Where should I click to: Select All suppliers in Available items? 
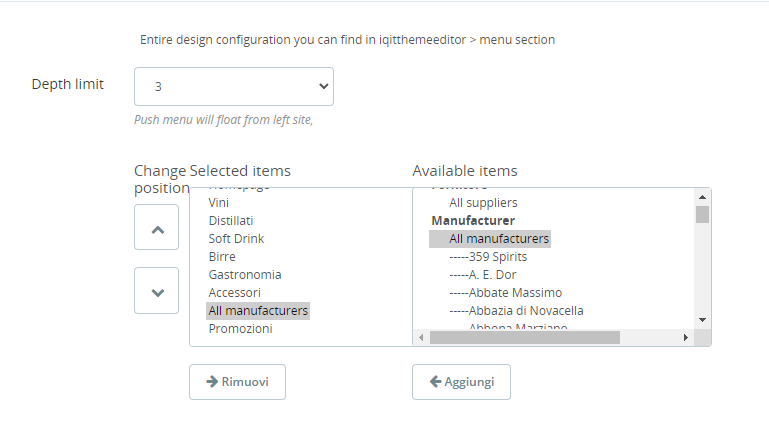pos(483,203)
